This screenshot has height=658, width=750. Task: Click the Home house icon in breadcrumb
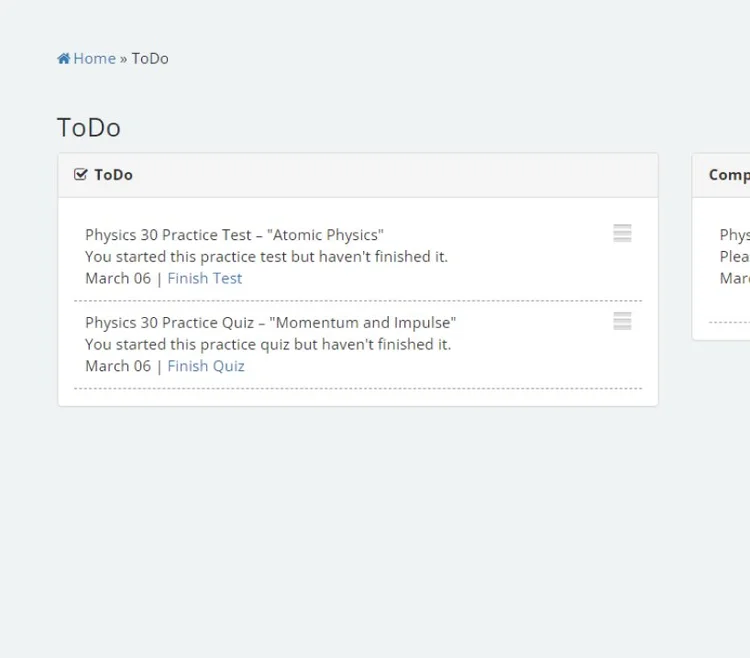[x=64, y=58]
